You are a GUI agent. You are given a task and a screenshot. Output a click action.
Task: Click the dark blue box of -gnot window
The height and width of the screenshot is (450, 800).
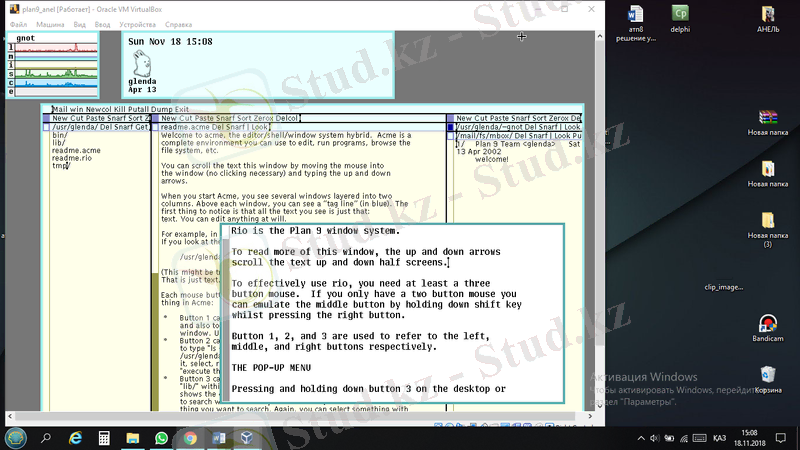(x=451, y=127)
